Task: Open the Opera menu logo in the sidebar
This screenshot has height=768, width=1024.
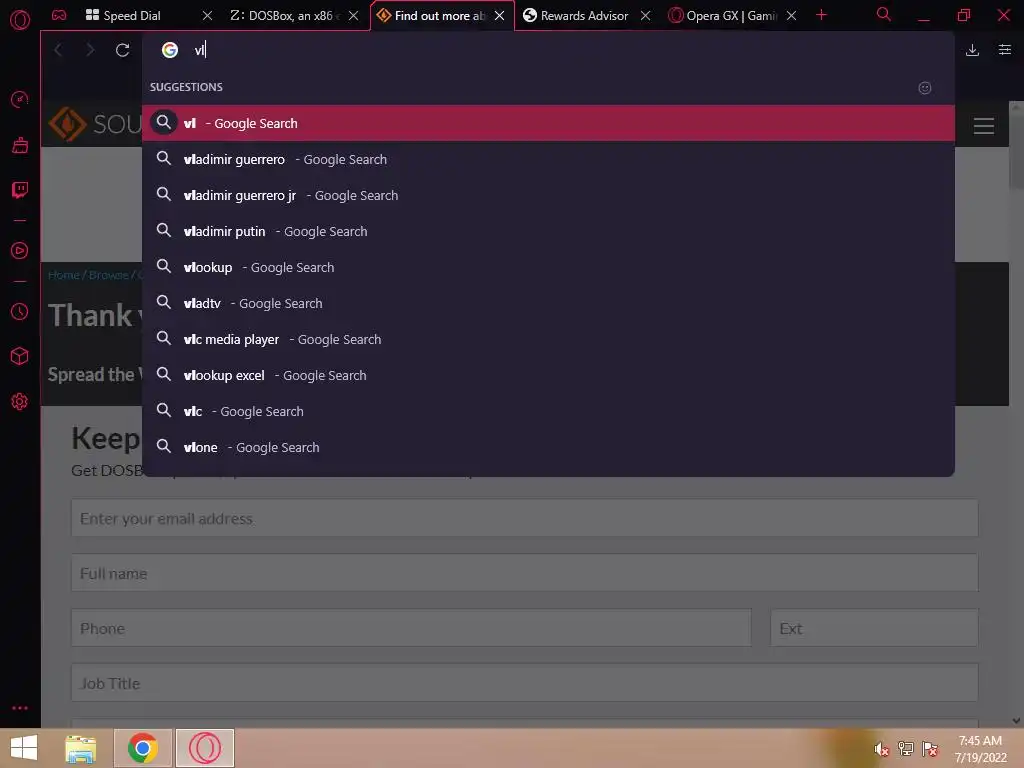Action: (x=20, y=20)
